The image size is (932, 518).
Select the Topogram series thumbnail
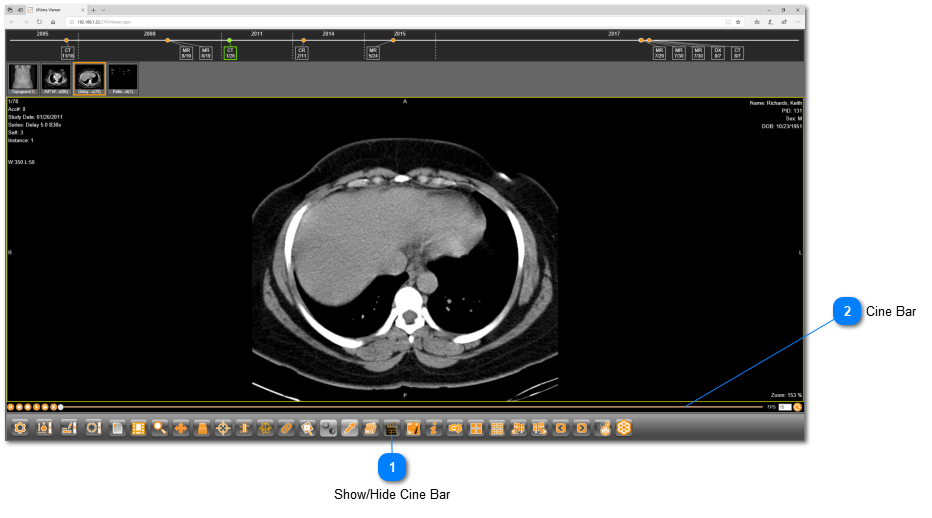pyautogui.click(x=23, y=79)
